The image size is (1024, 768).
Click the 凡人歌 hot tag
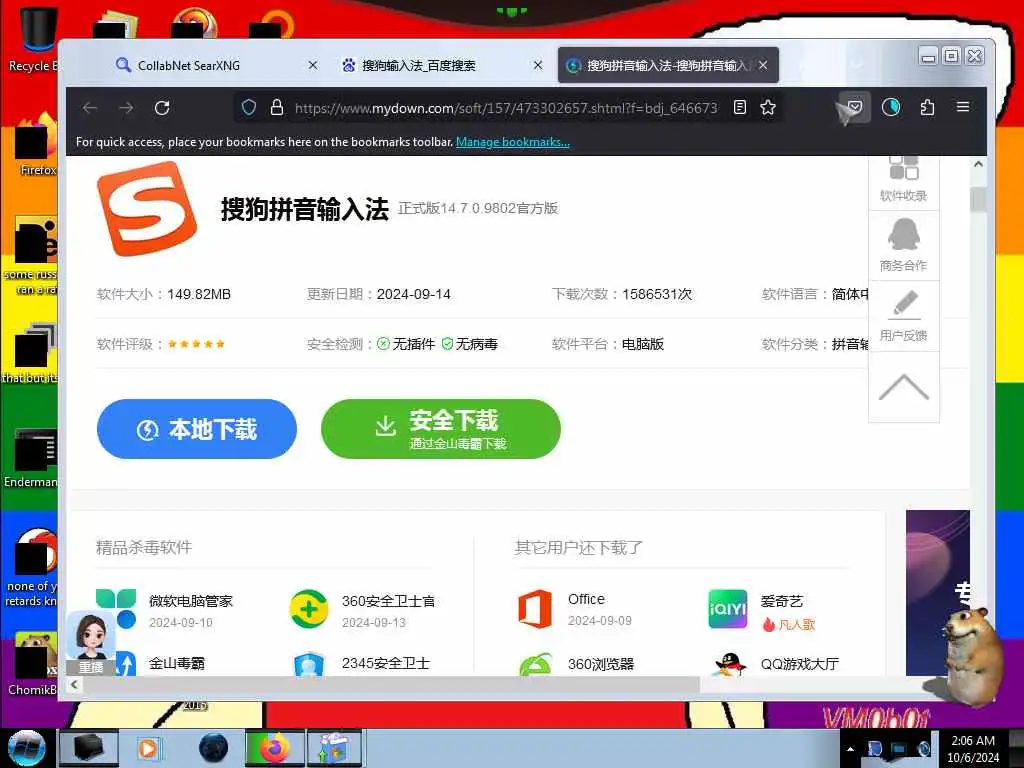789,624
